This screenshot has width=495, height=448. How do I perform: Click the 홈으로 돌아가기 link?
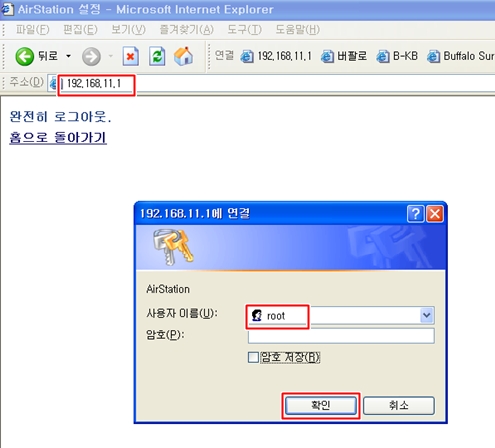click(58, 138)
